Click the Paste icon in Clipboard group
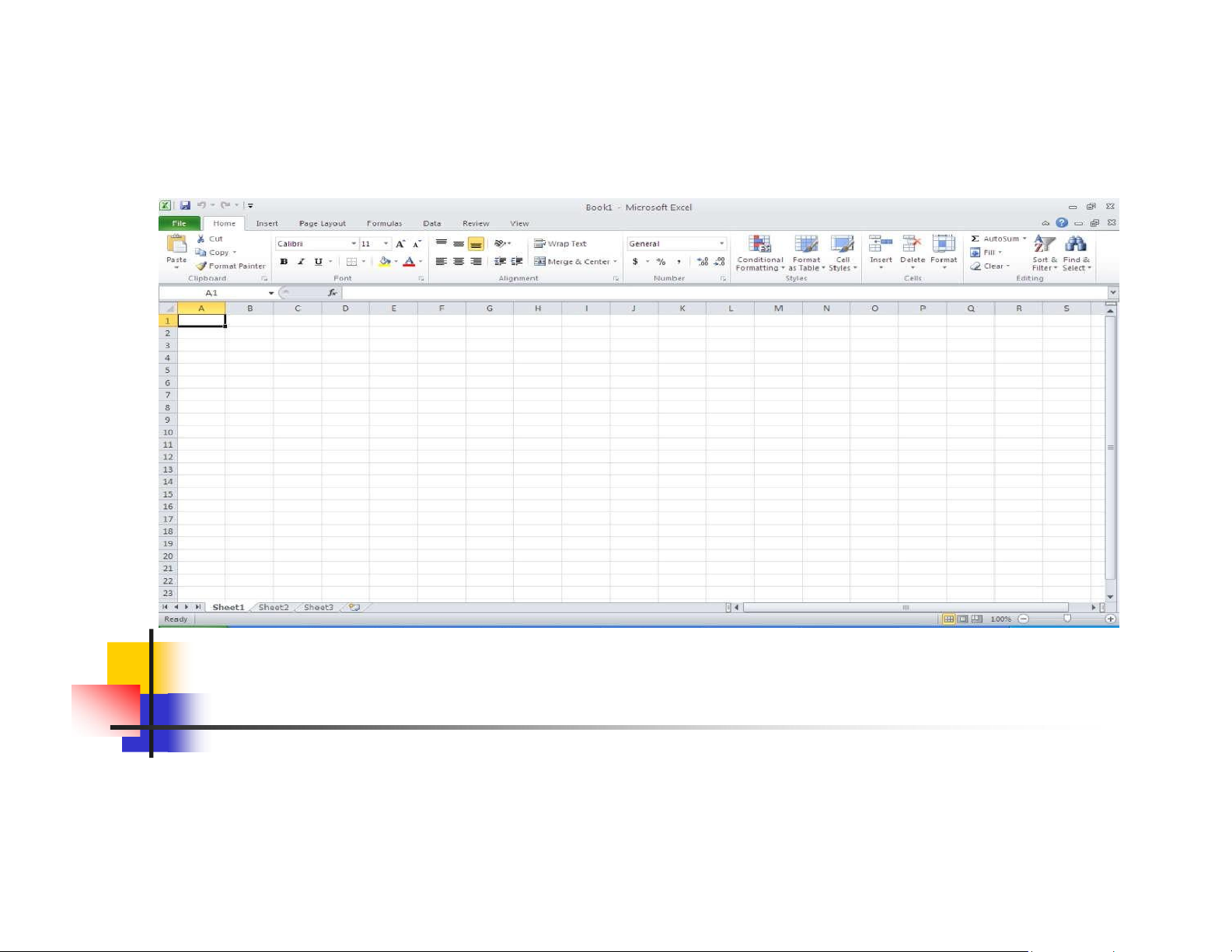The width and height of the screenshot is (1232, 952). (176, 245)
